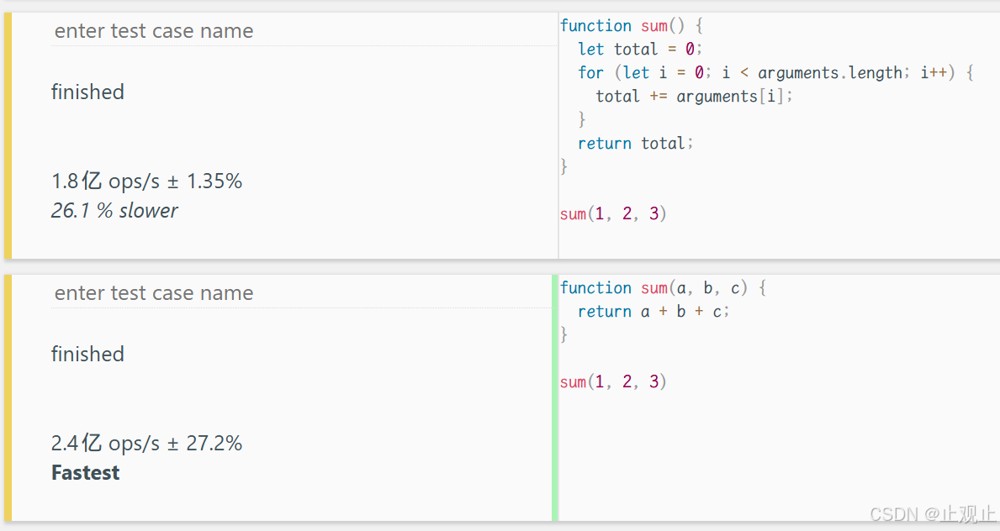Click the sum(1, 2, 3) call in second editor
Viewport: 1000px width, 531px height.
coord(613,382)
